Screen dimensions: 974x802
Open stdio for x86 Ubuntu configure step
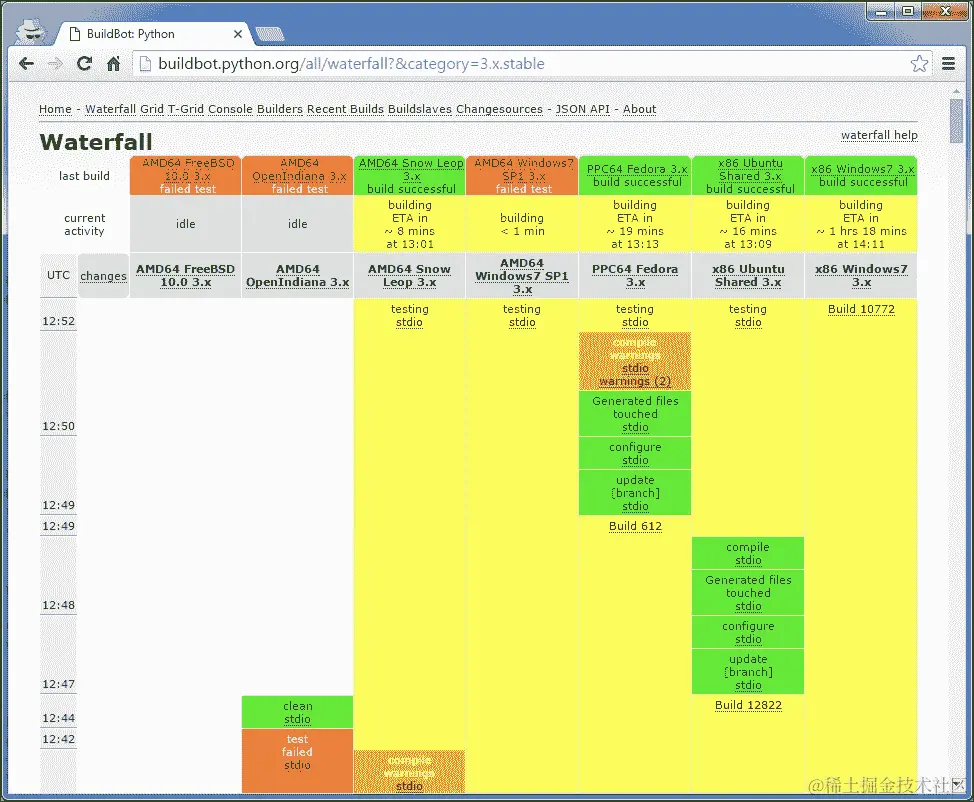tap(749, 639)
